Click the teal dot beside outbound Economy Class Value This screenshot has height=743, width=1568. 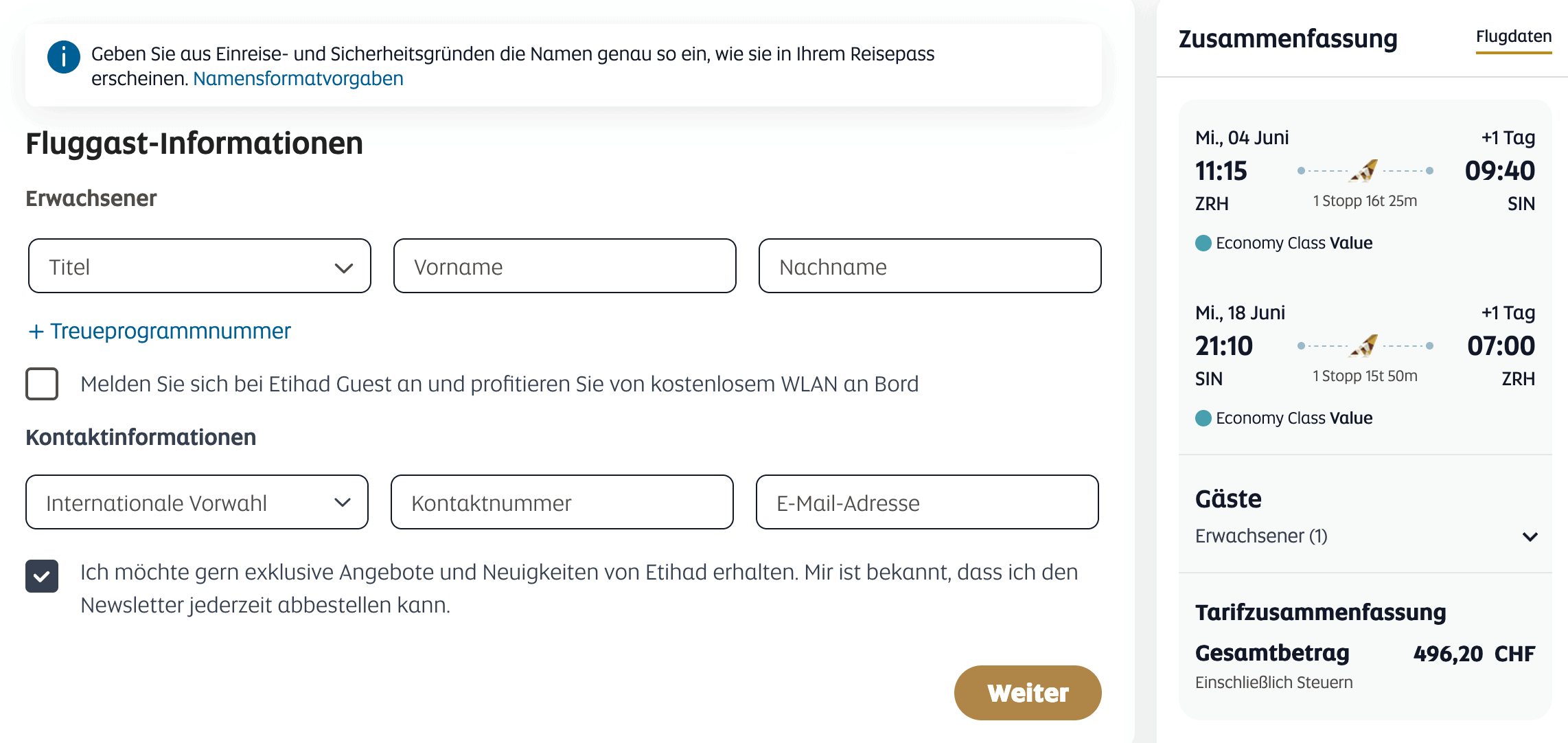tap(1203, 243)
